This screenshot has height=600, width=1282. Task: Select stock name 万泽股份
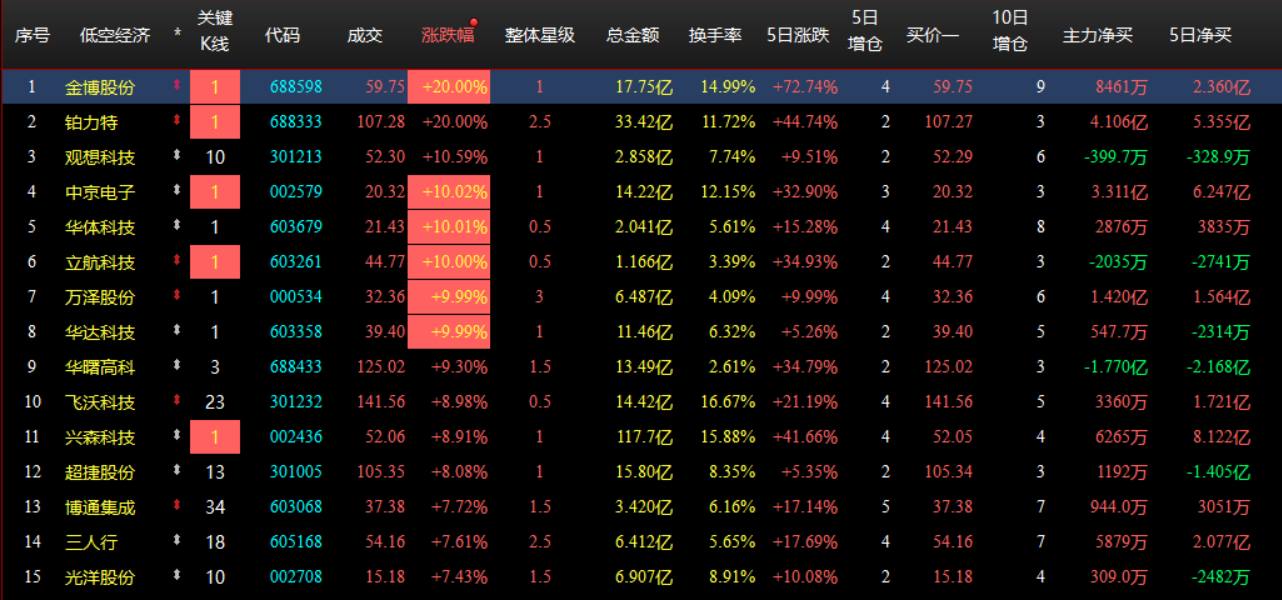coord(100,297)
